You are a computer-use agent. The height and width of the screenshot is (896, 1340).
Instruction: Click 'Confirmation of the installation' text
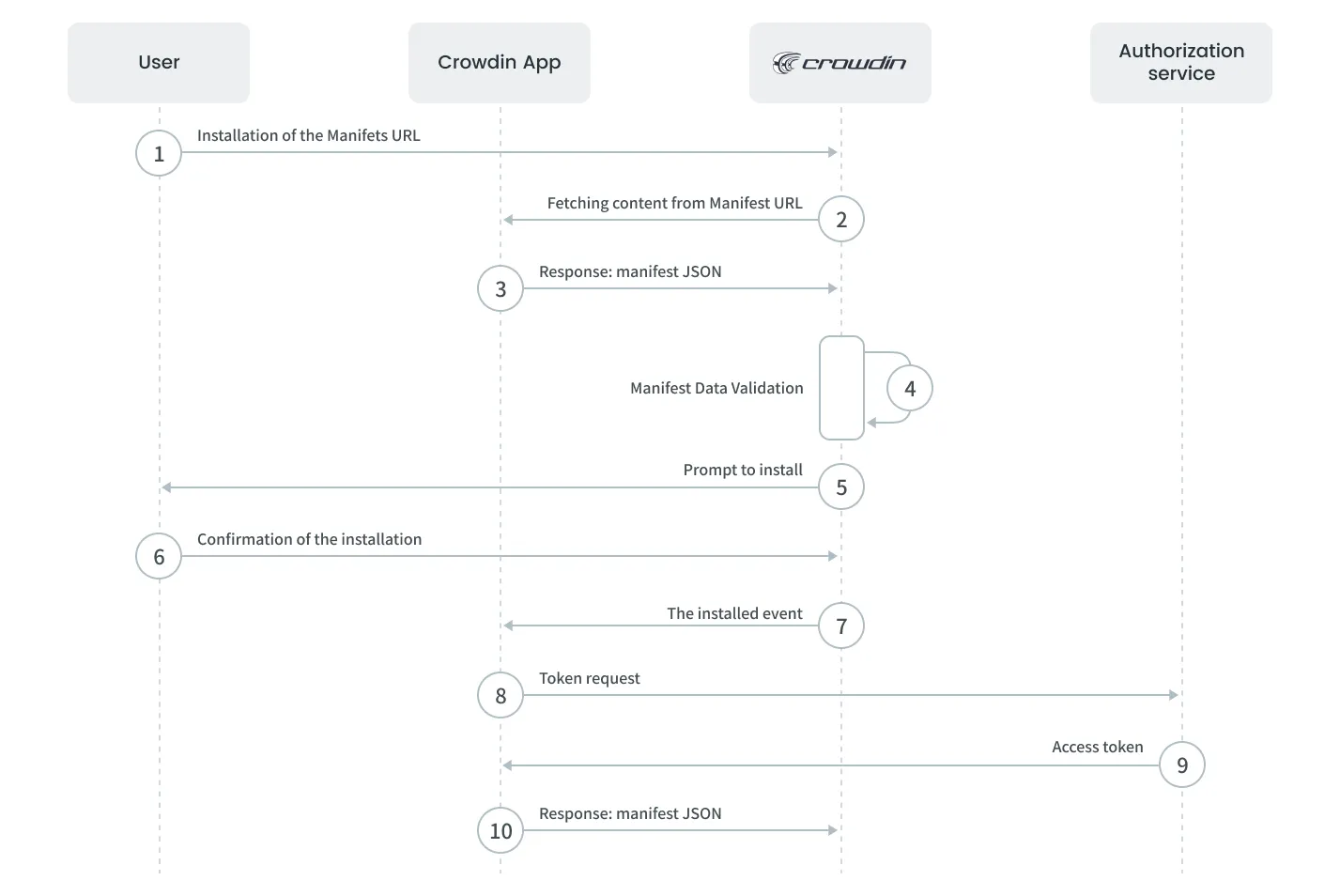[x=310, y=539]
